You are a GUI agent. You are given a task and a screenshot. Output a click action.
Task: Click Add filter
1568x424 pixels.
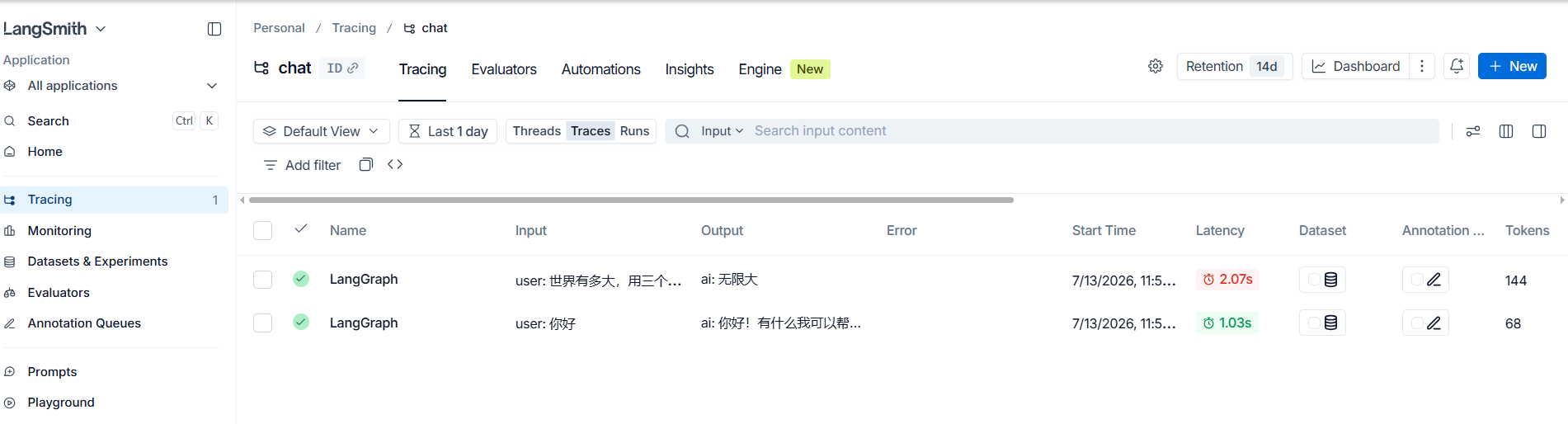tap(302, 165)
